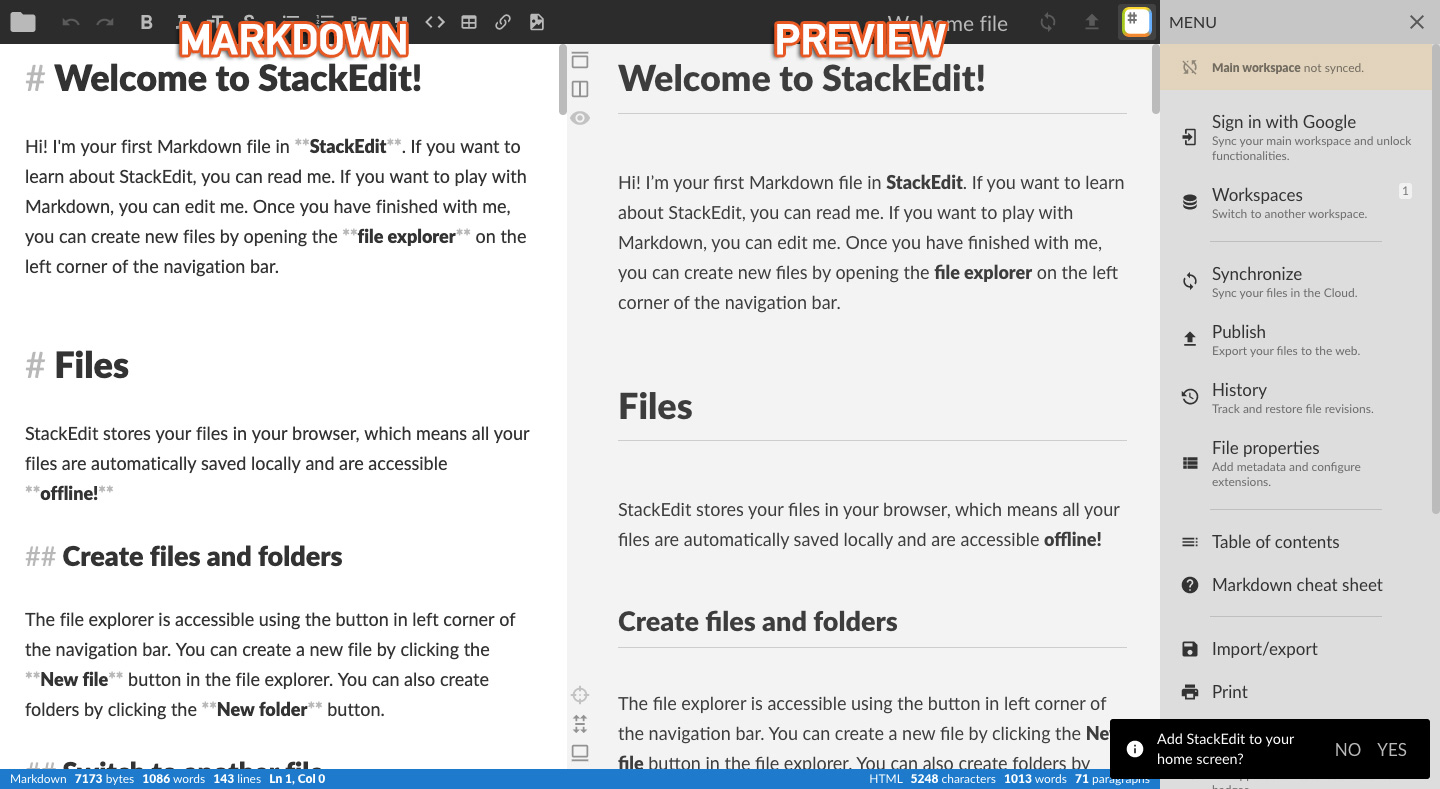This screenshot has width=1440, height=789.
Task: Click the Welcome file title field
Action: pyautogui.click(x=948, y=22)
